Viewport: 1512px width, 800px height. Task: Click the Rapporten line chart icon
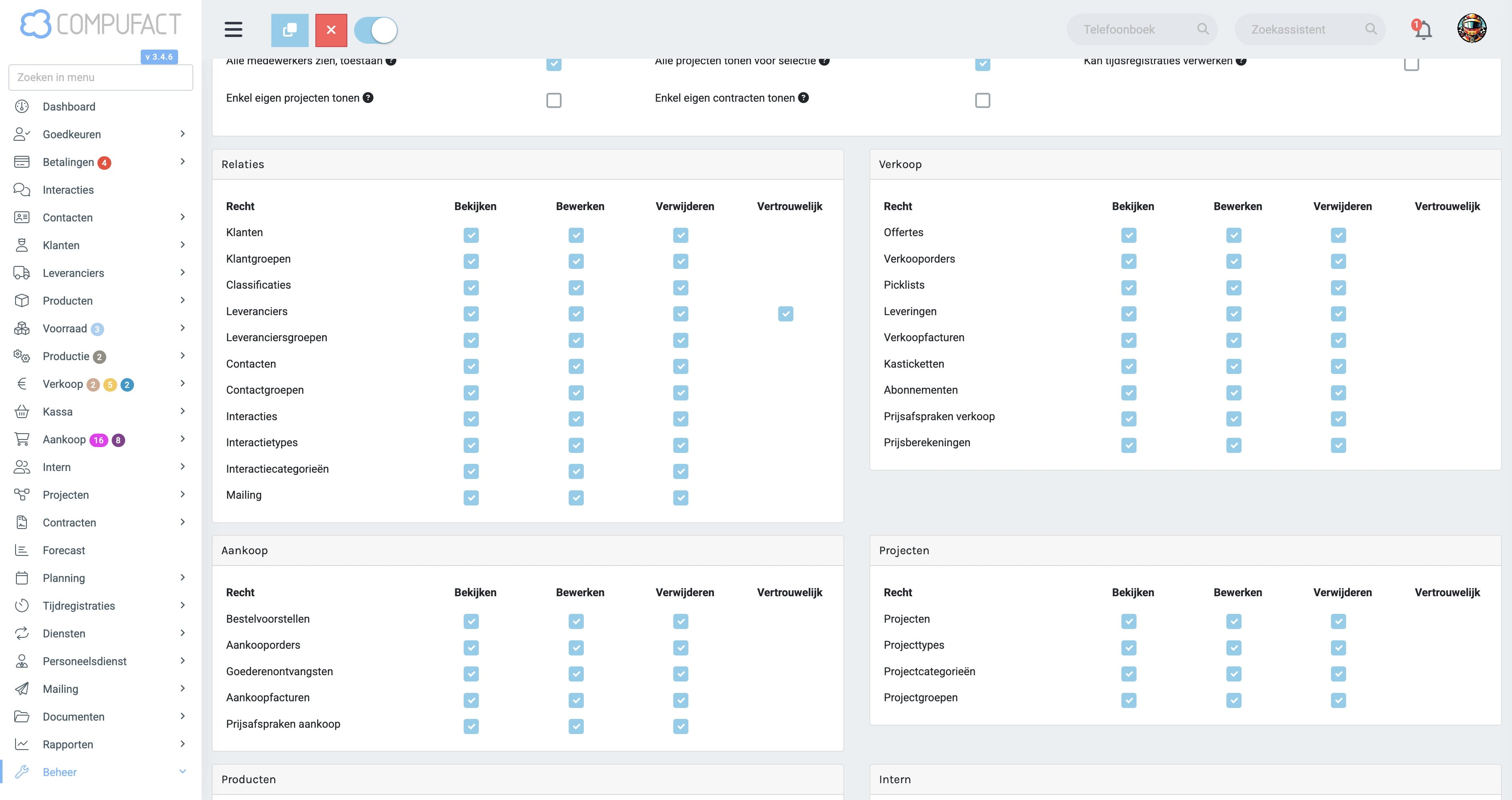pyautogui.click(x=22, y=744)
